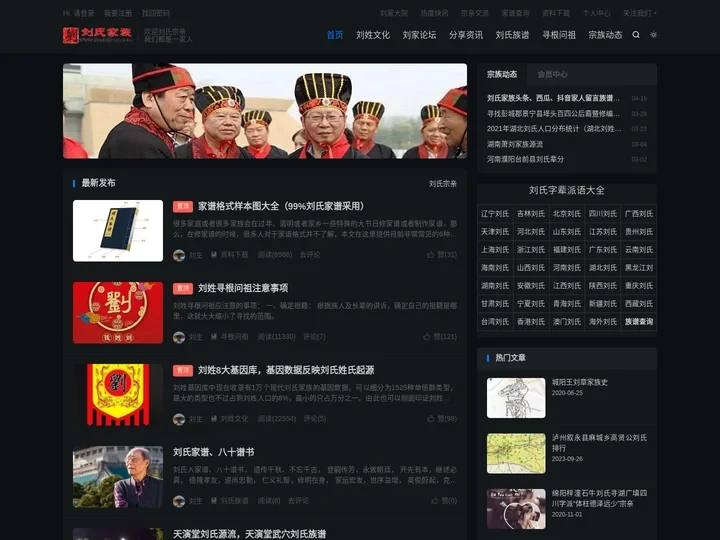Like the 家谱格式样本图大全 post (赞31)

(x=442, y=254)
